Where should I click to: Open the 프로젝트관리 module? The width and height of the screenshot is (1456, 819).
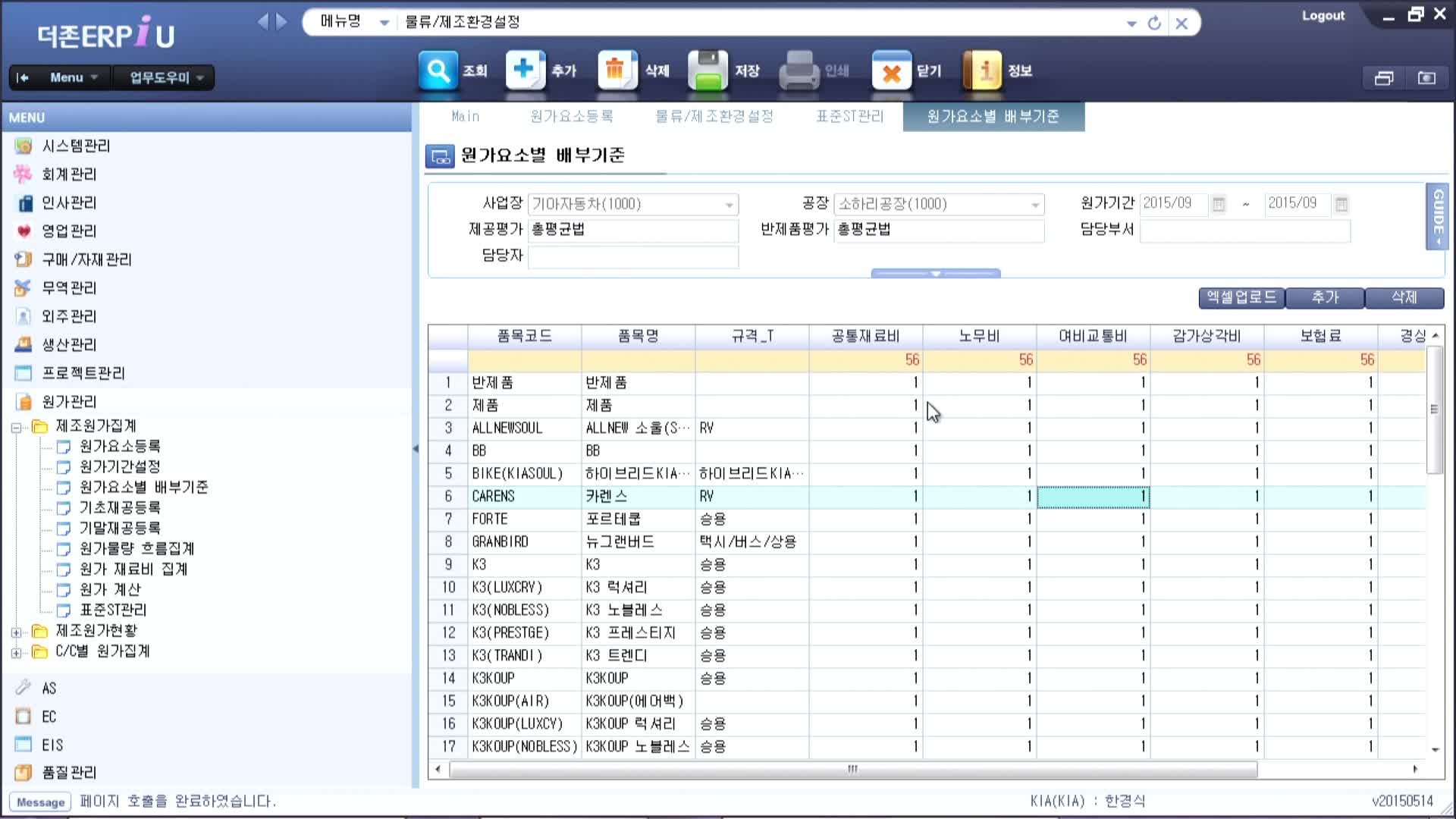coord(83,373)
